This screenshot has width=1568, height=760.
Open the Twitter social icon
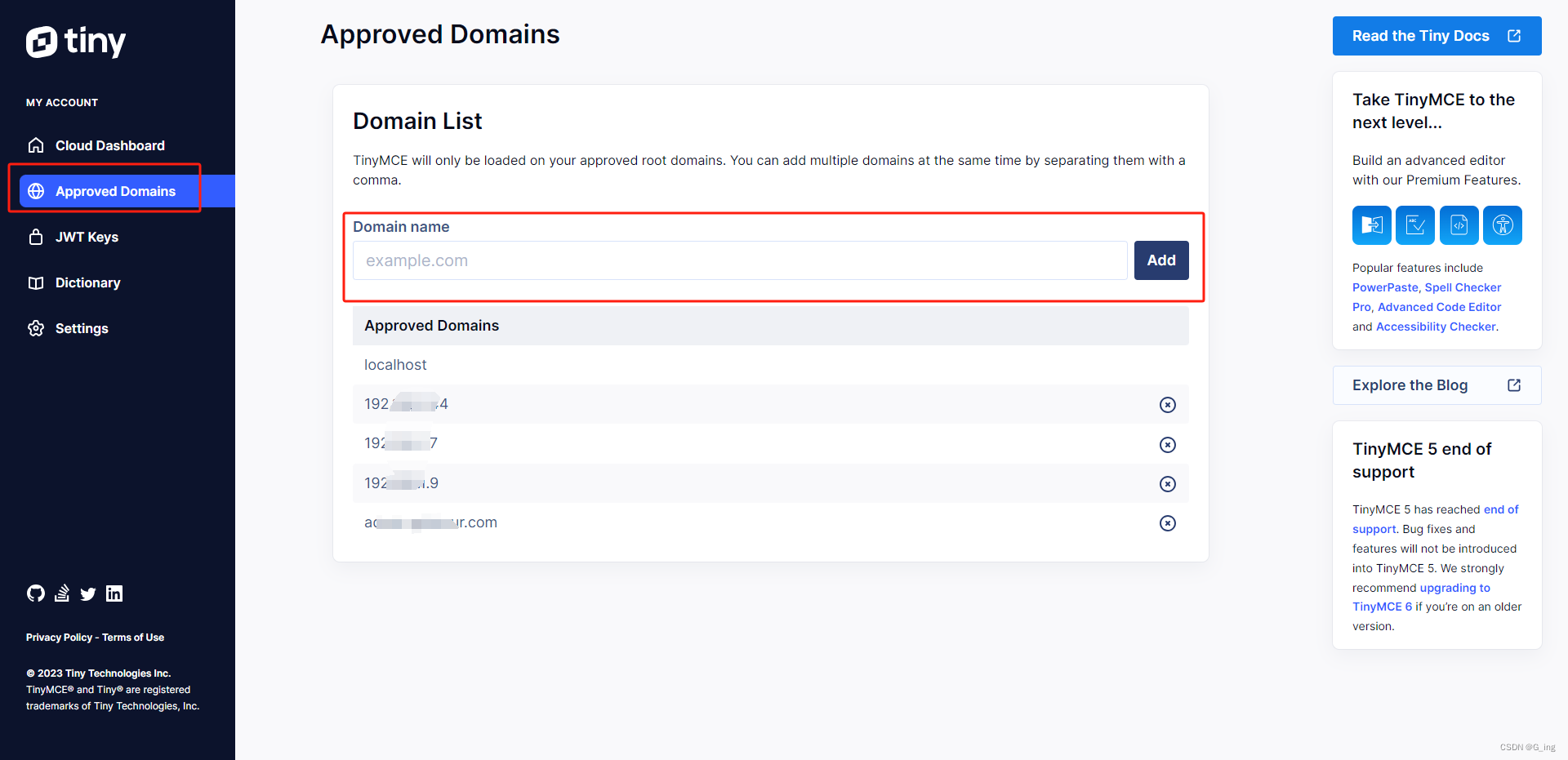pyautogui.click(x=88, y=594)
